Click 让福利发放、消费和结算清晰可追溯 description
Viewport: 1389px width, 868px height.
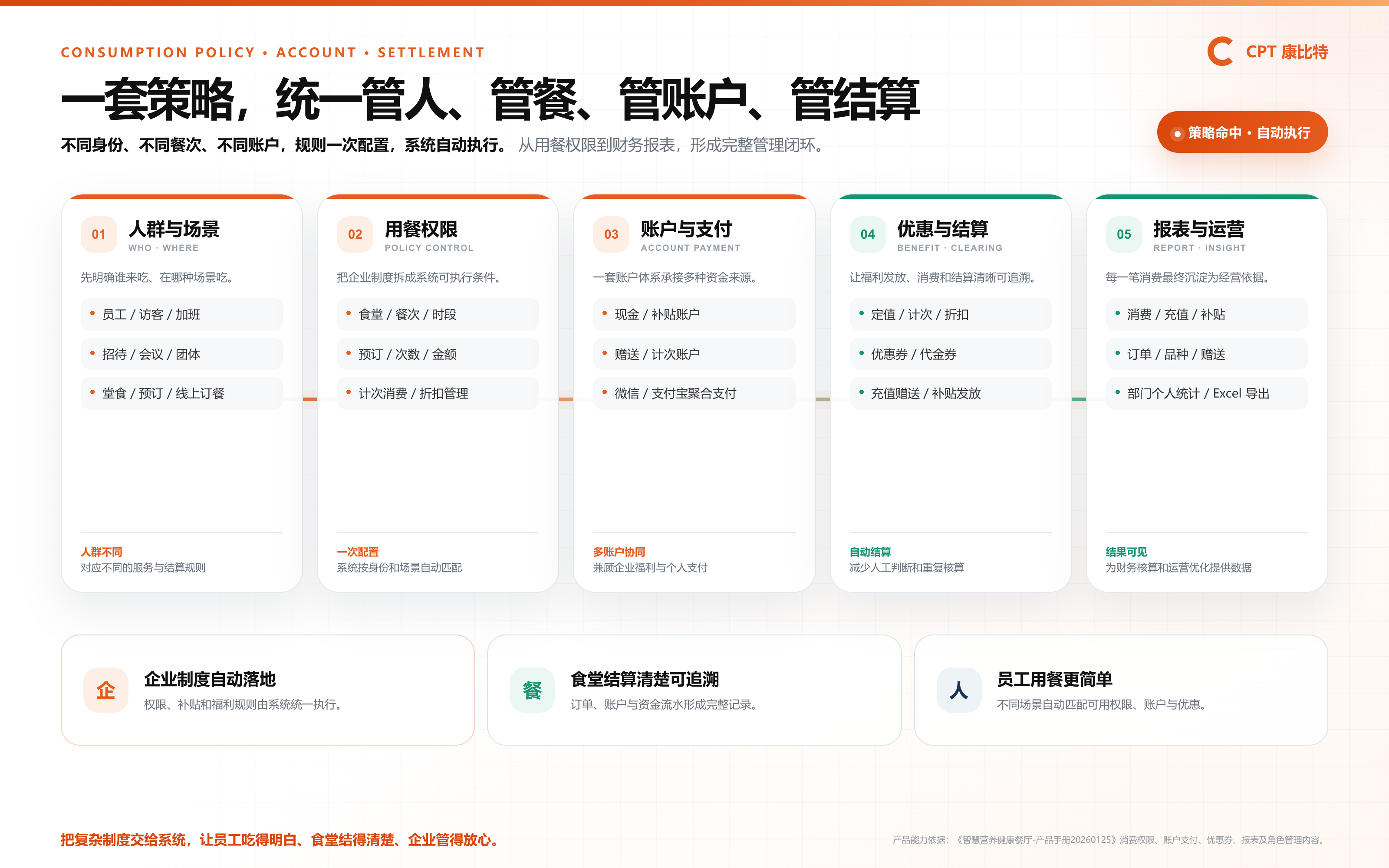point(944,277)
